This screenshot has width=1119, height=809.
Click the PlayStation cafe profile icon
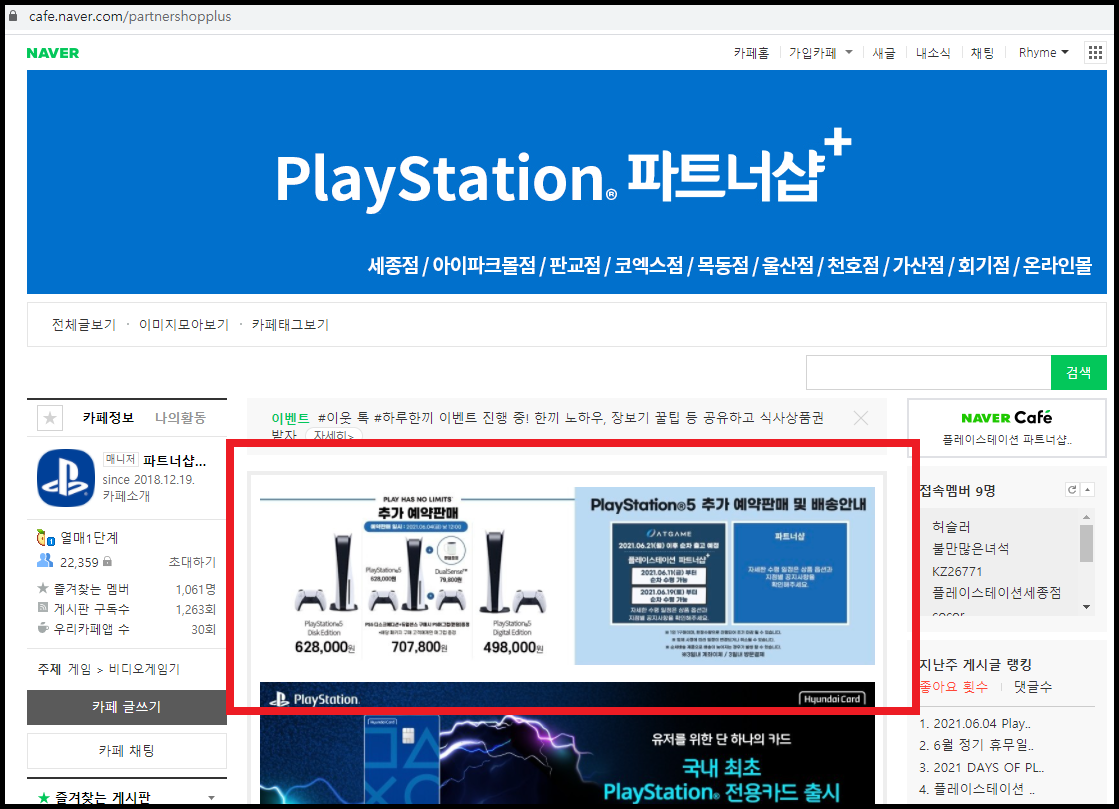click(x=66, y=477)
